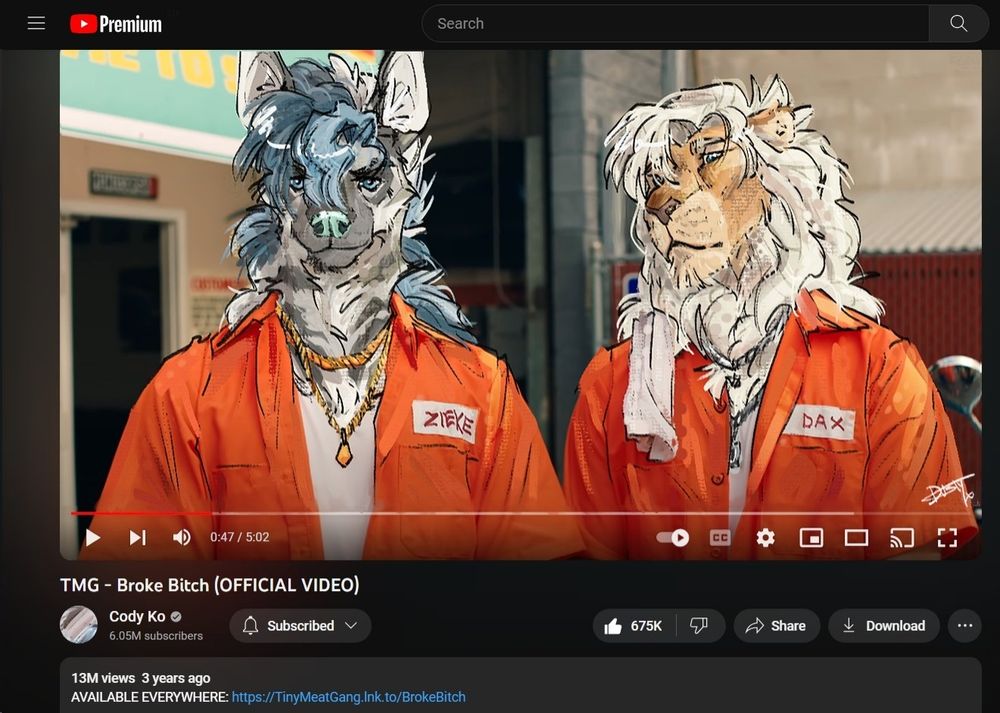
Task: Click the 0:47 / 5:02 time display
Action: (x=240, y=537)
